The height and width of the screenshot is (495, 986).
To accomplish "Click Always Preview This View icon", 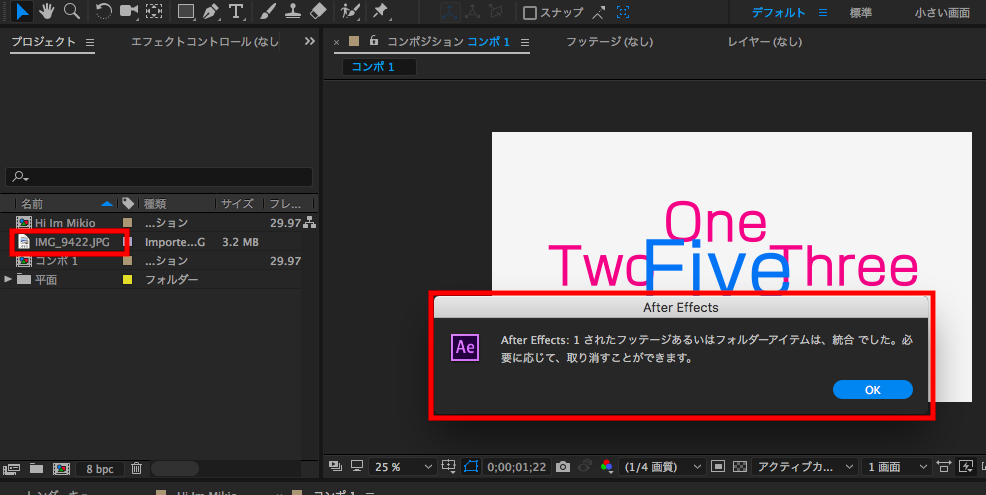I will point(335,466).
